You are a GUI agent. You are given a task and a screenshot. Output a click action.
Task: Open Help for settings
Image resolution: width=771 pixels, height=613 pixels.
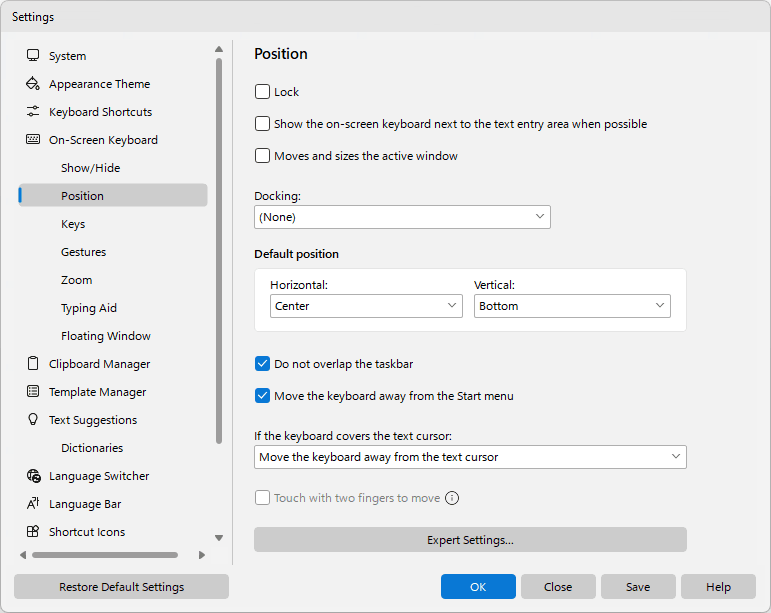coord(718,587)
